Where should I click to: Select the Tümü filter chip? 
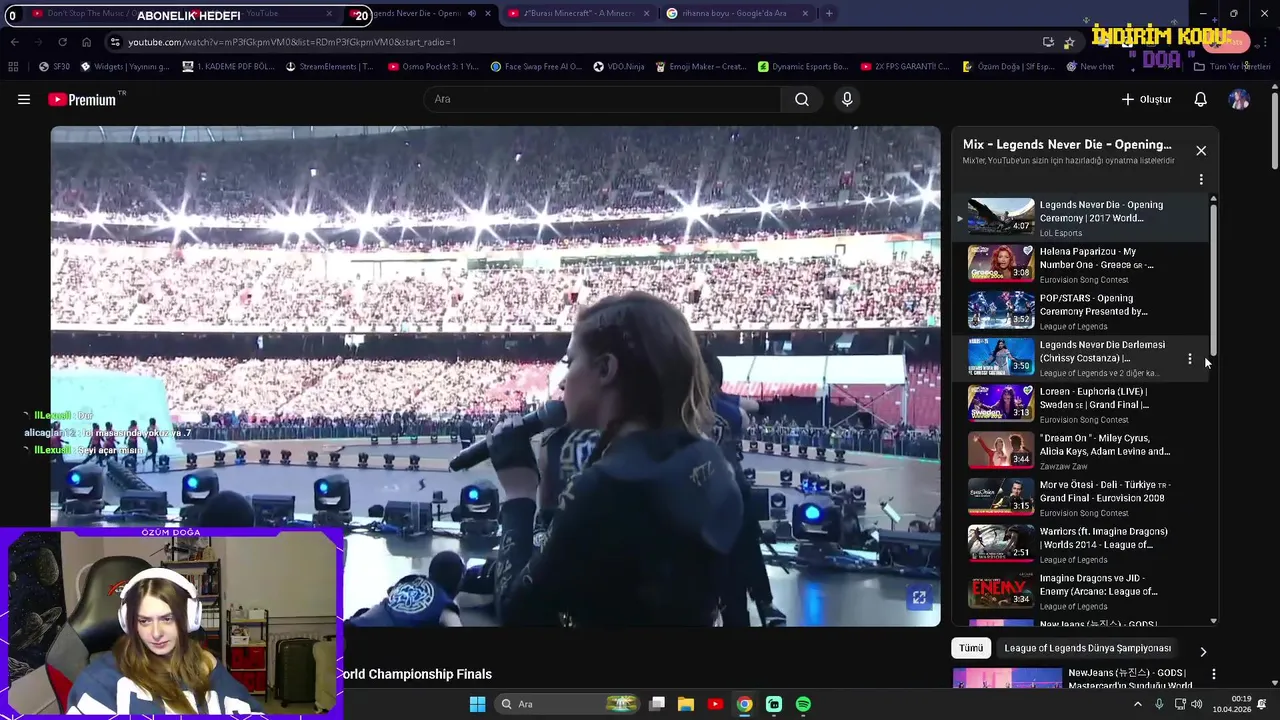[971, 648]
